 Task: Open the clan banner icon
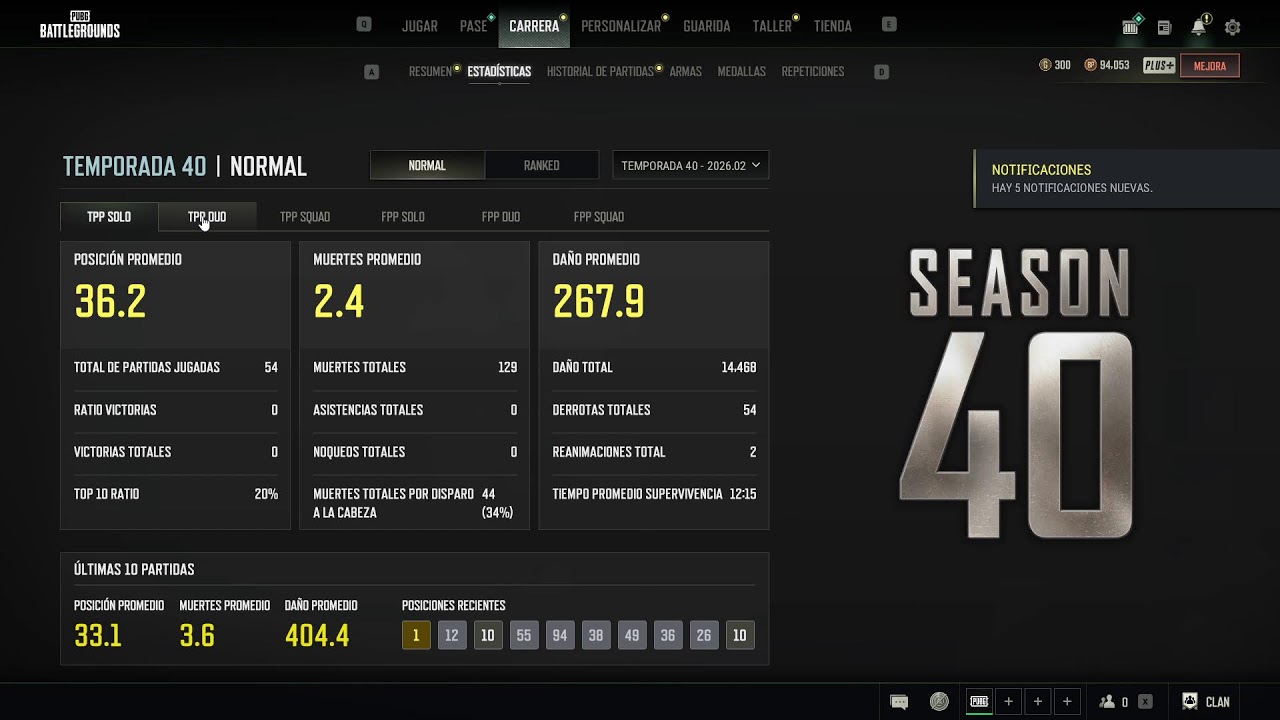pyautogui.click(x=1190, y=701)
